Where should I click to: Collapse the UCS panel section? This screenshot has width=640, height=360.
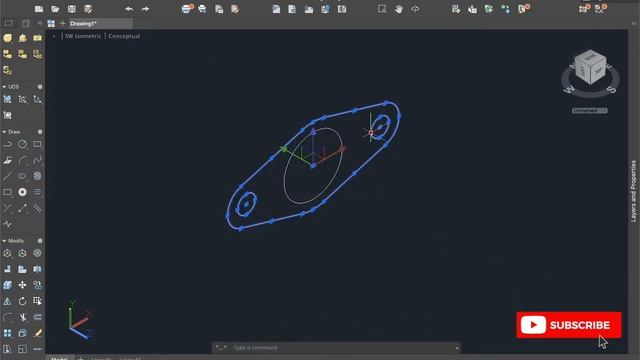(x=4, y=87)
